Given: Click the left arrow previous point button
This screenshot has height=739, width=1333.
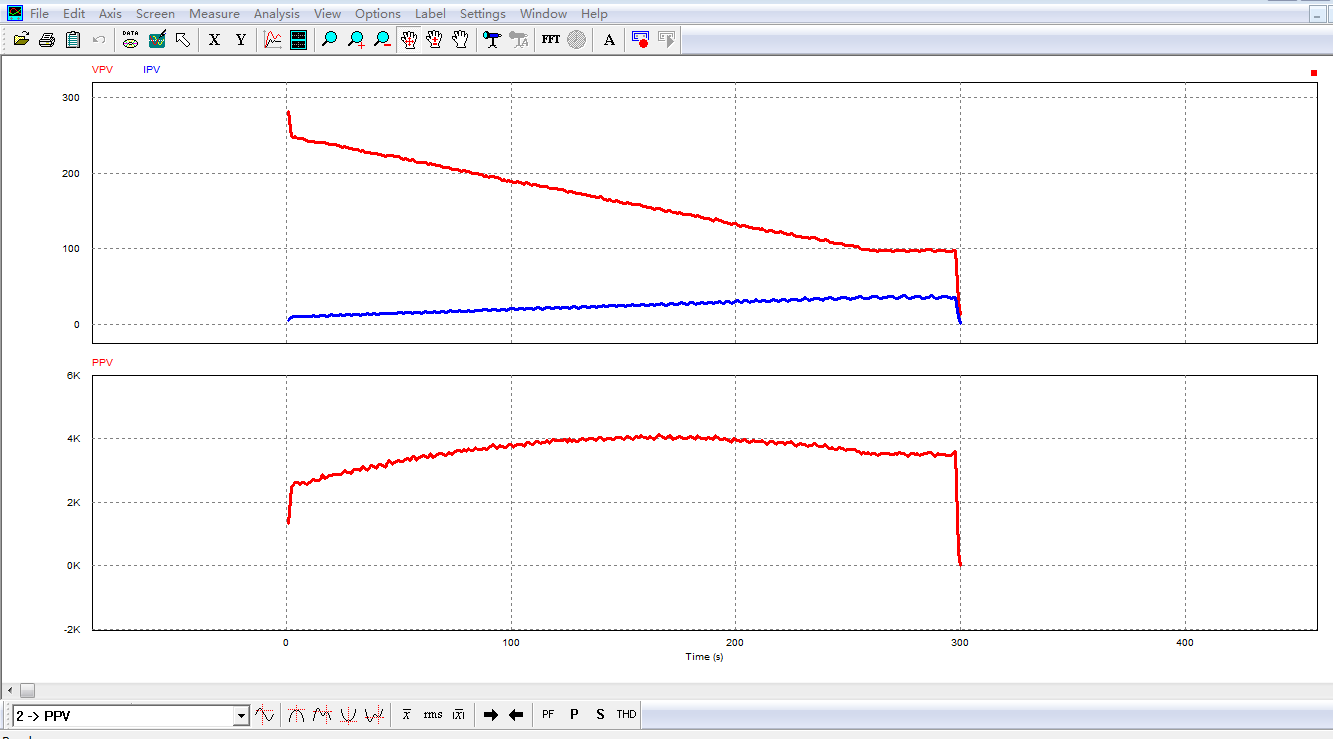Looking at the screenshot, I should pyautogui.click(x=516, y=715).
